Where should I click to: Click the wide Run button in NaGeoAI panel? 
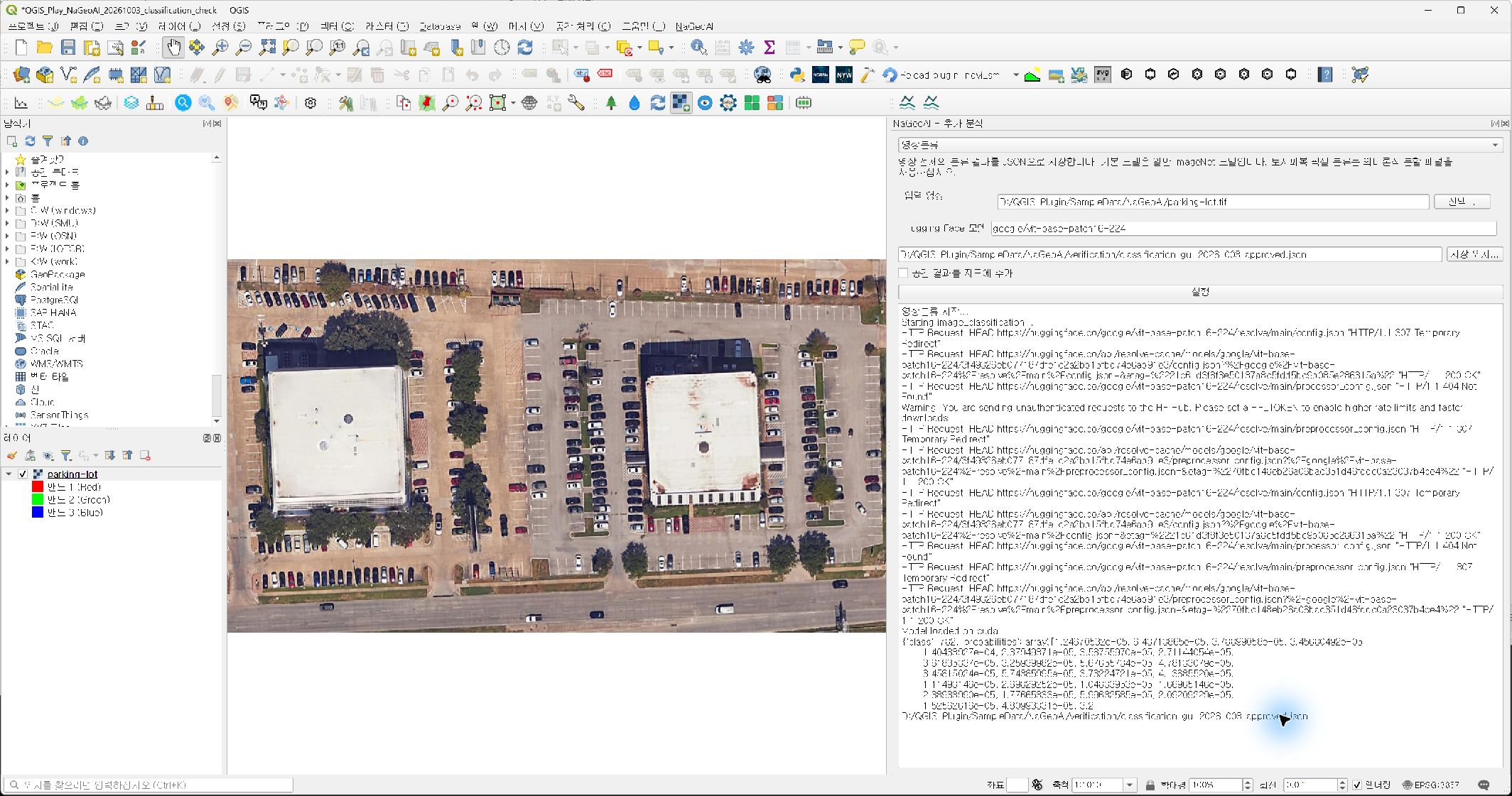(1200, 292)
